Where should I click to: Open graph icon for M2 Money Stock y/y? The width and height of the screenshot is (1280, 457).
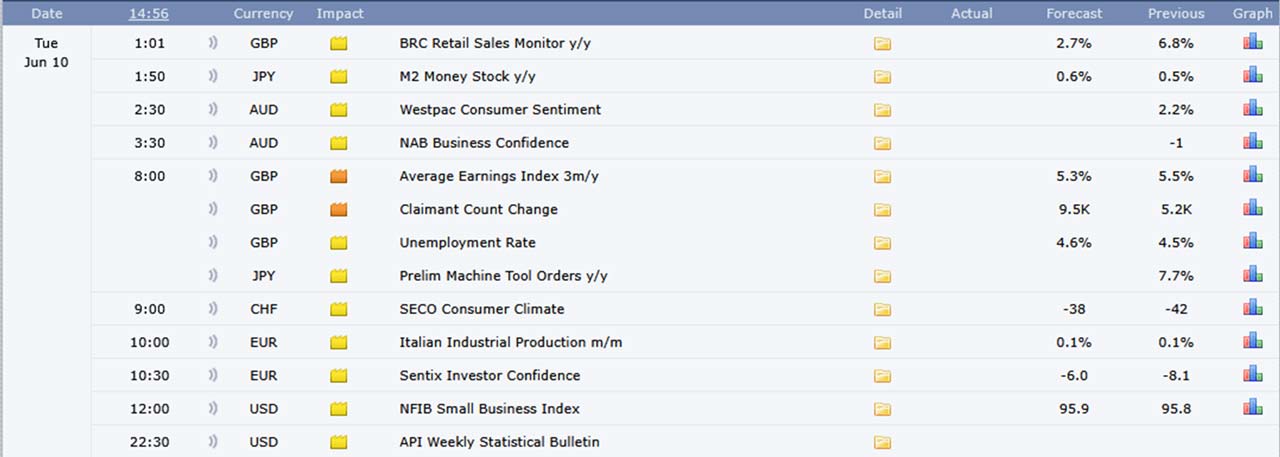pyautogui.click(x=1253, y=76)
